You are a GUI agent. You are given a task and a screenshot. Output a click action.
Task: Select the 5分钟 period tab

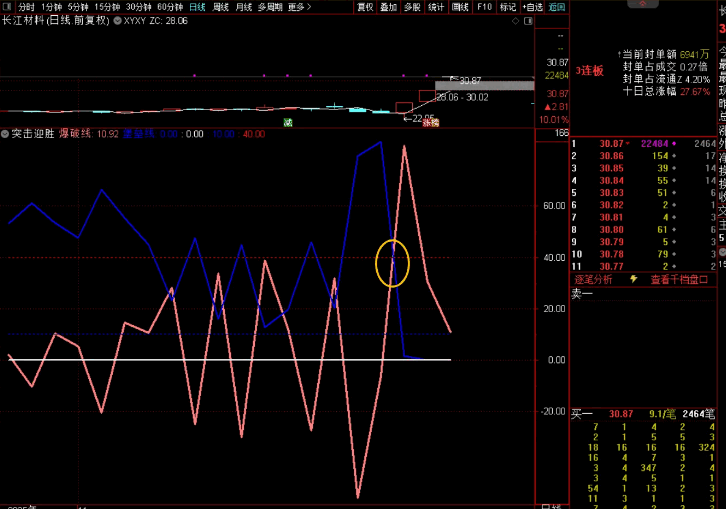[78, 6]
